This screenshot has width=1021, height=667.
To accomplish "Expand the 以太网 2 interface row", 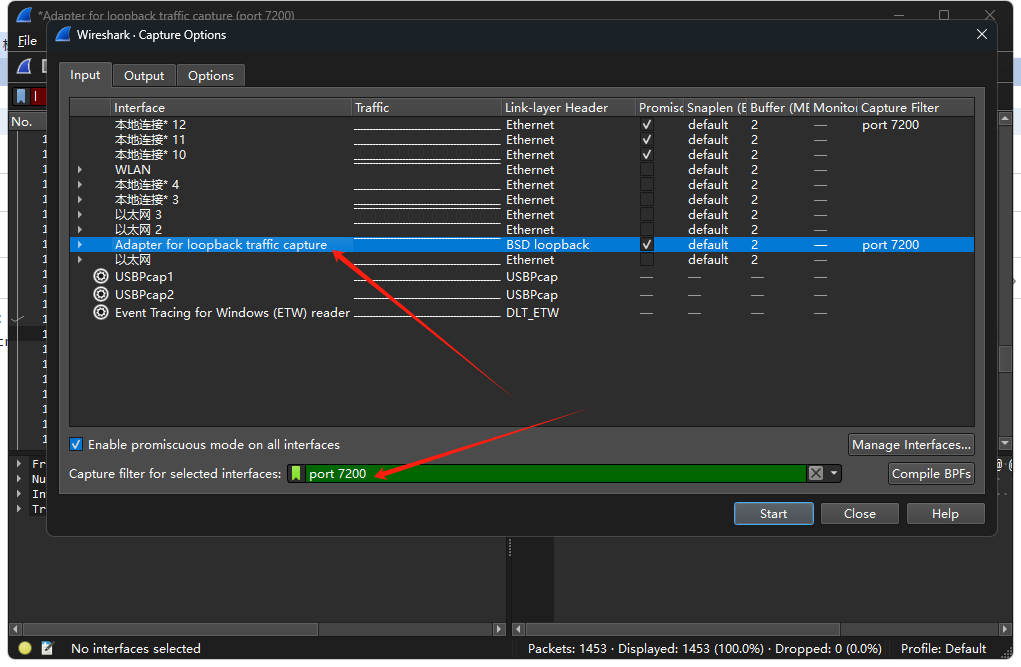I will coord(79,229).
